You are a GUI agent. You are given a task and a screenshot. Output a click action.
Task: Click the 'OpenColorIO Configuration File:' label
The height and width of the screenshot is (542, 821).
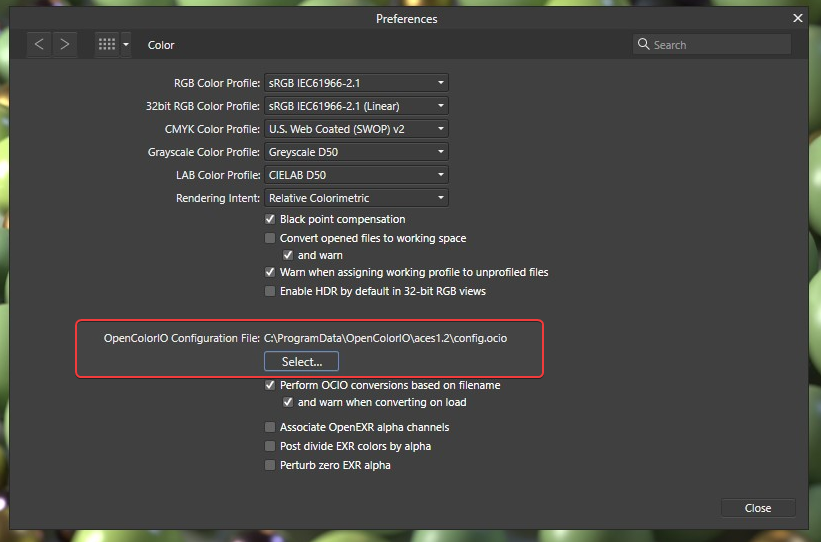(x=182, y=338)
